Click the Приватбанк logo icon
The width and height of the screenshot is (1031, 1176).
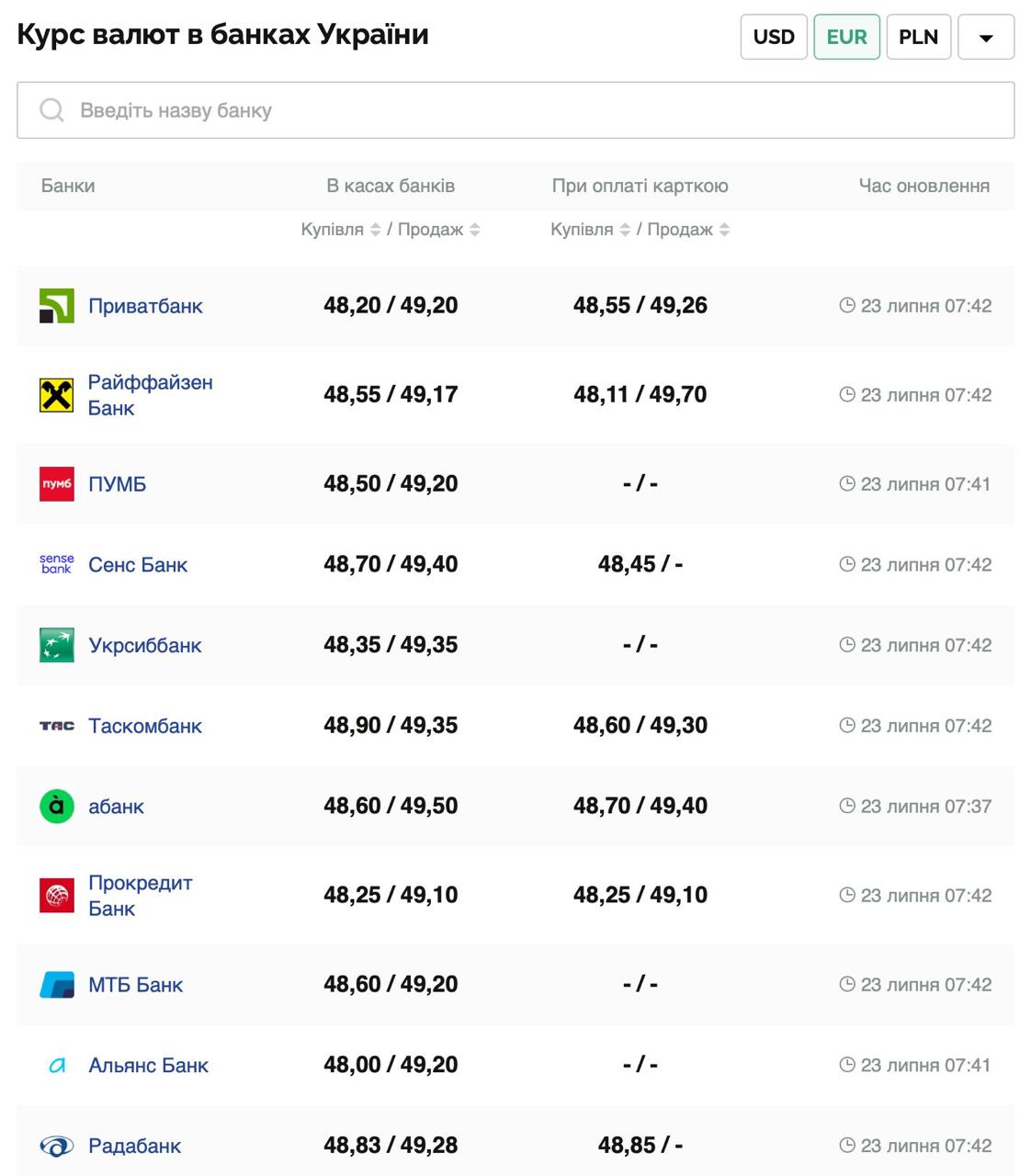[56, 306]
